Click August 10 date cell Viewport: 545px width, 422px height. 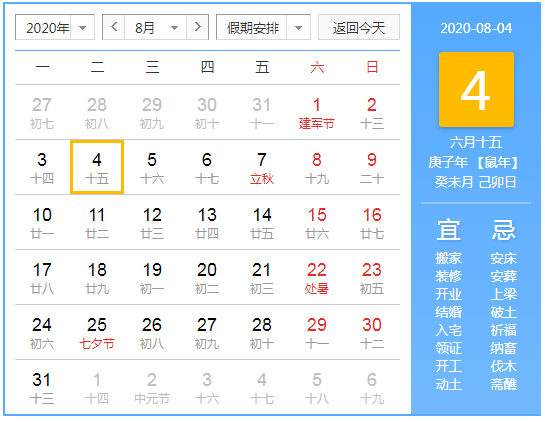42,222
